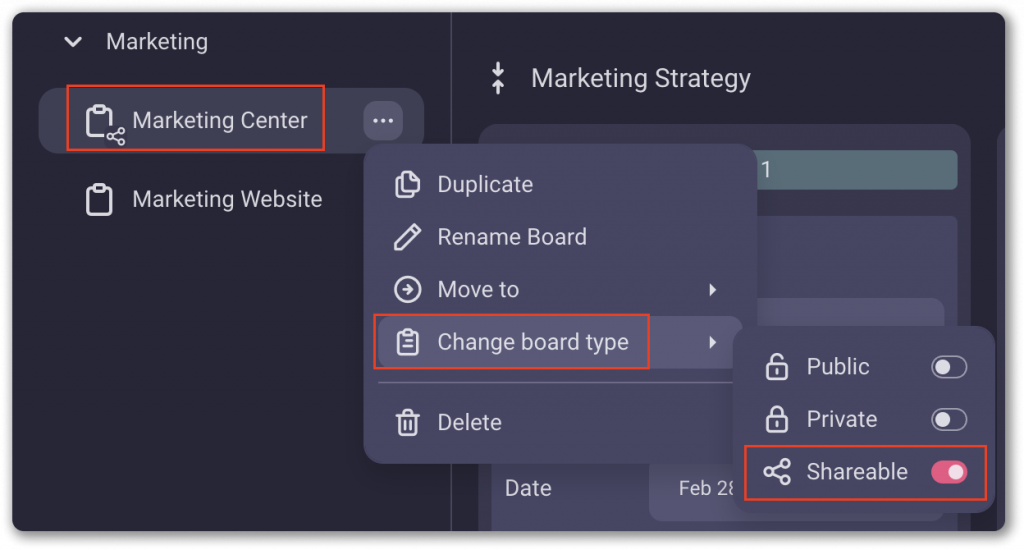Click the Marketing Website clipboard icon
Screen dimensions: 1024x550
click(98, 199)
